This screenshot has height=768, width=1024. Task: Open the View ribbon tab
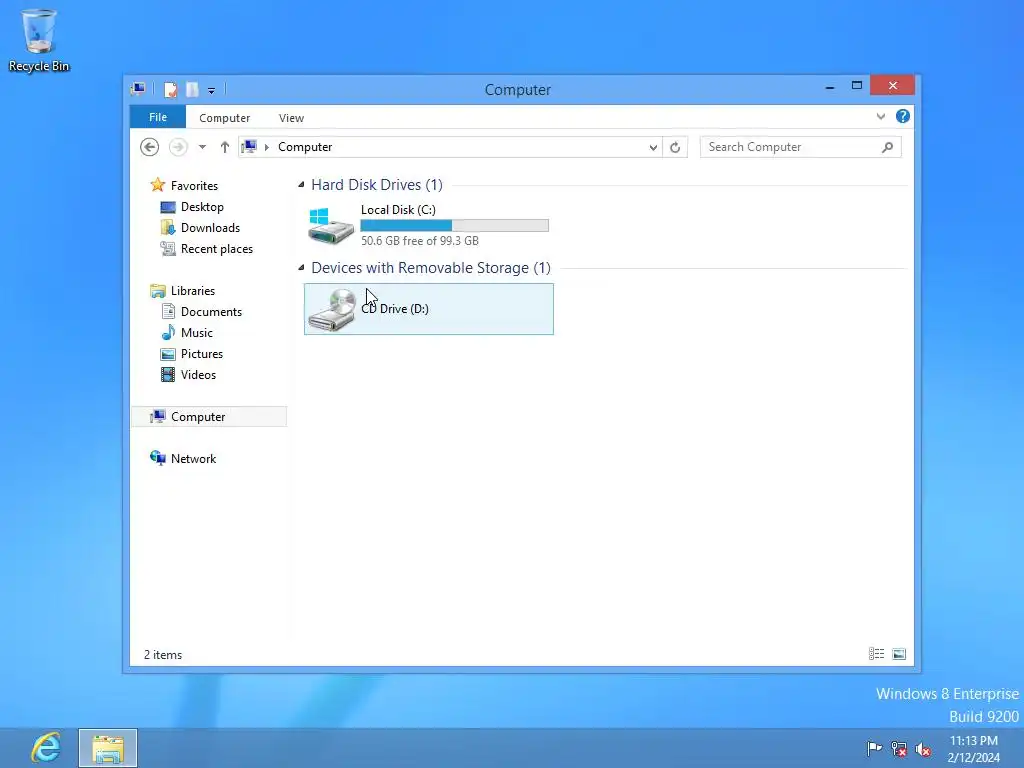tap(291, 118)
